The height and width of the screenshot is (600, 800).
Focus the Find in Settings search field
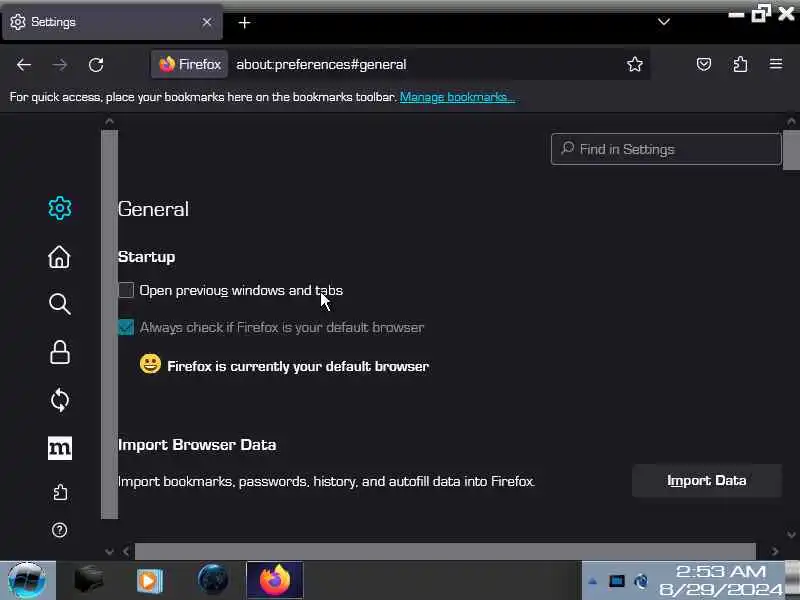click(x=666, y=149)
